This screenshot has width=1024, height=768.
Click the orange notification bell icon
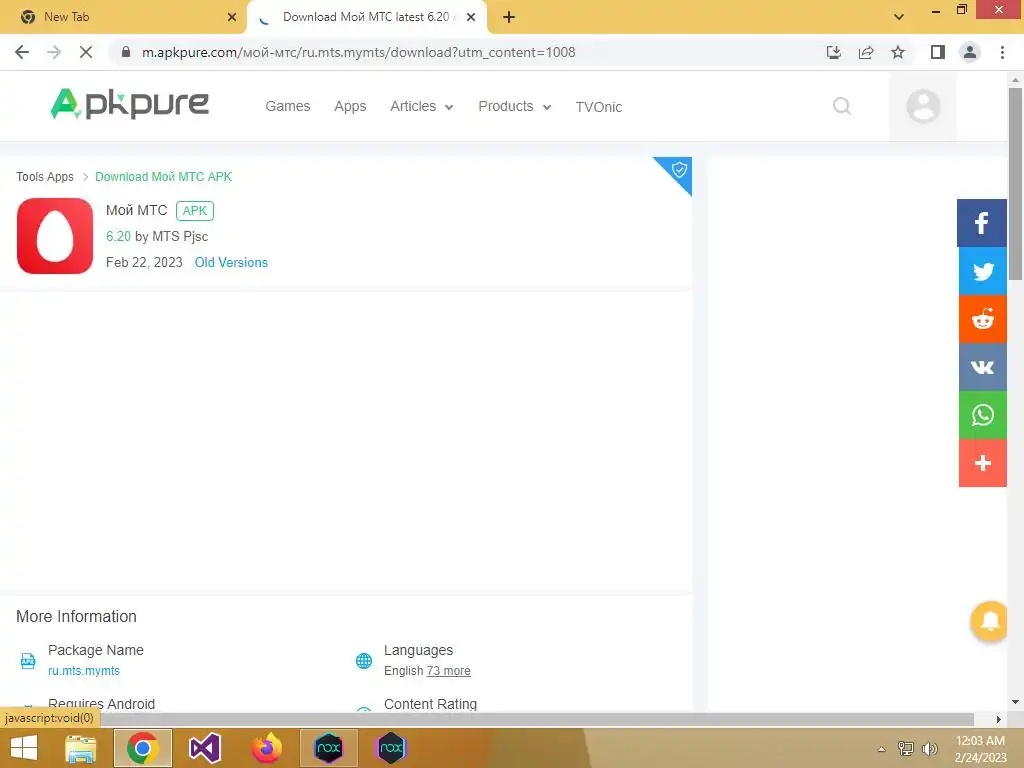[x=989, y=620]
